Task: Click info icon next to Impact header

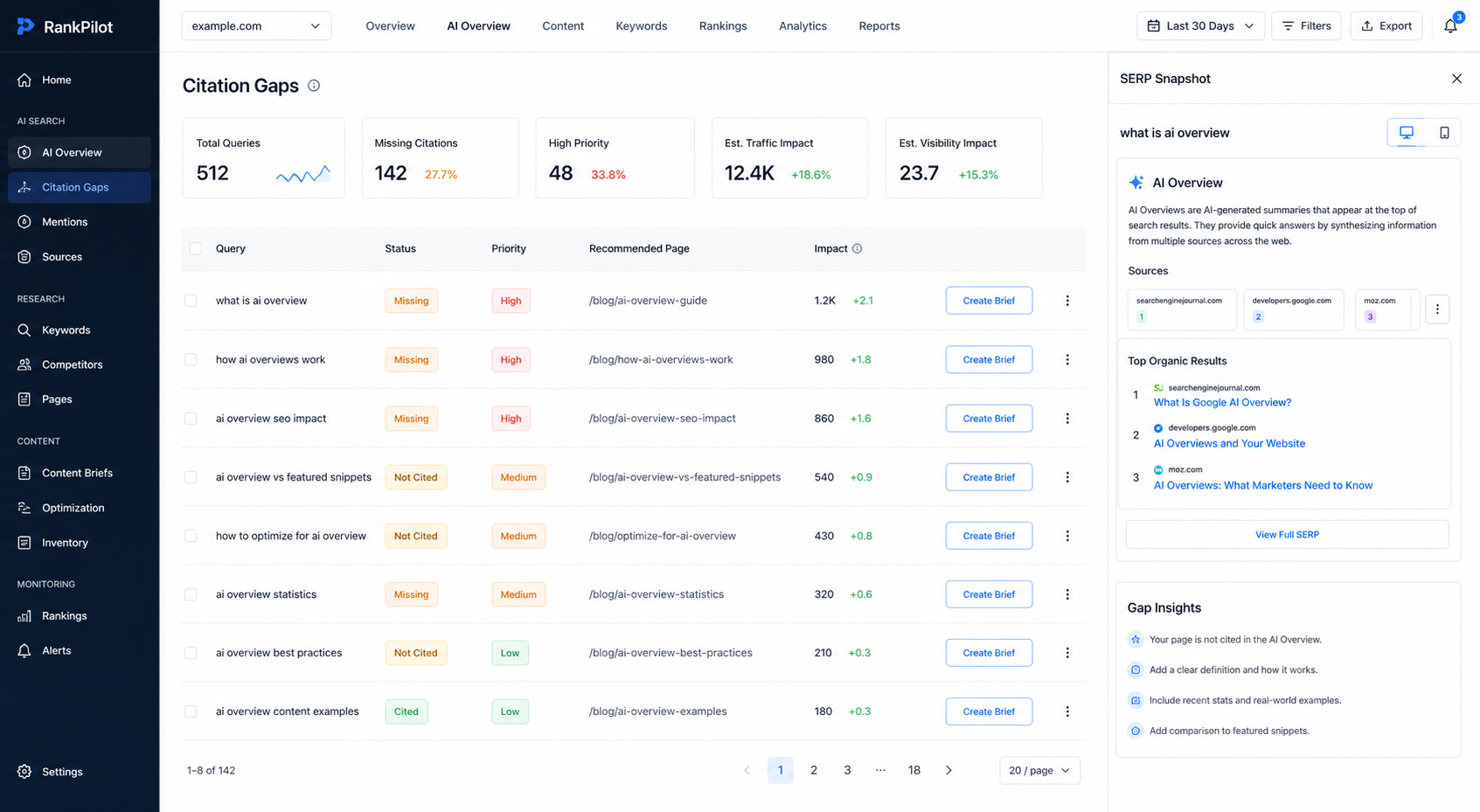Action: (857, 248)
